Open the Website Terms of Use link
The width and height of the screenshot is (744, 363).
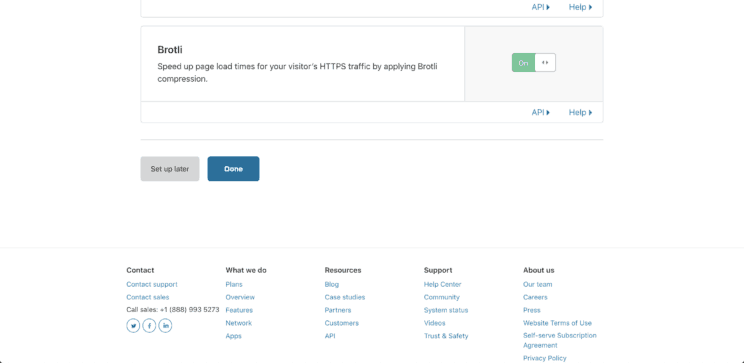point(558,323)
